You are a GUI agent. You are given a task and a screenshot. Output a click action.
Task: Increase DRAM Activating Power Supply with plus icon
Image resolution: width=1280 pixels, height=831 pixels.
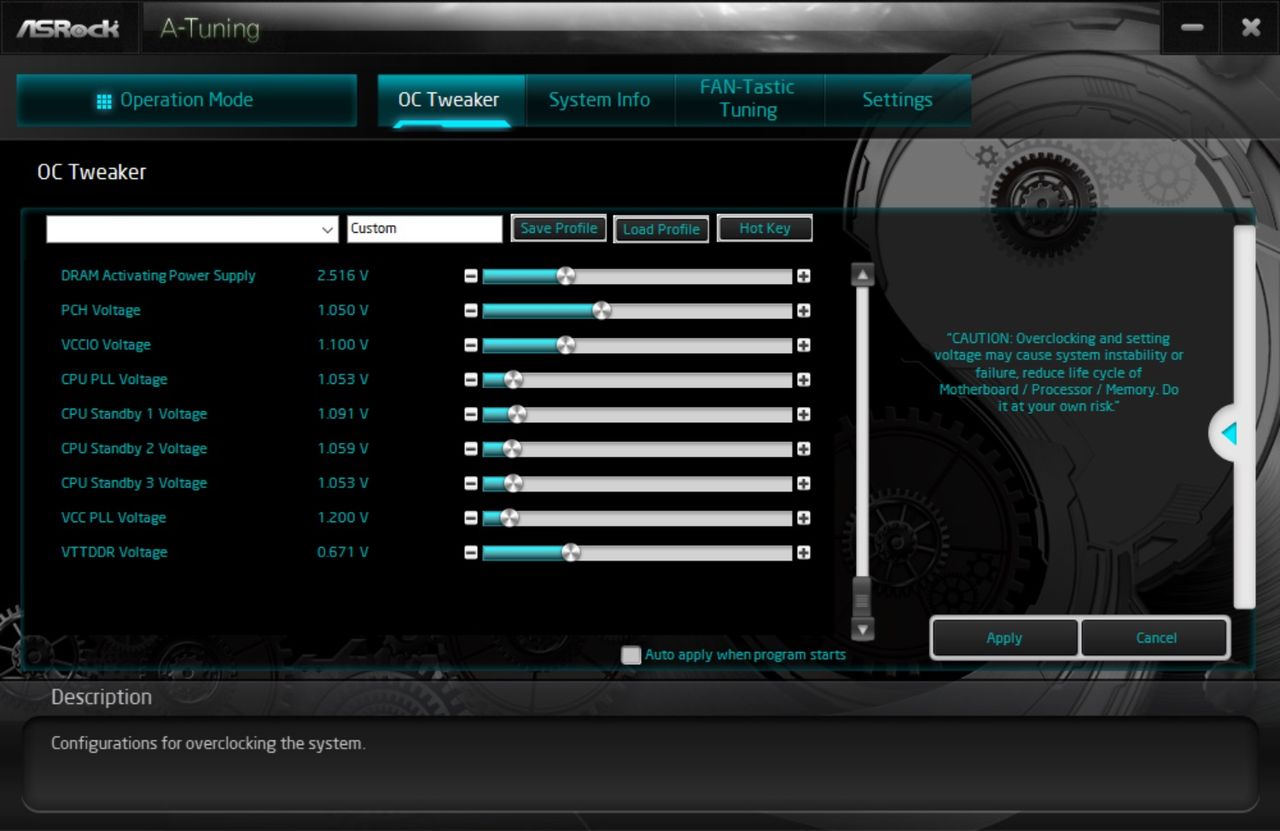pyautogui.click(x=803, y=276)
